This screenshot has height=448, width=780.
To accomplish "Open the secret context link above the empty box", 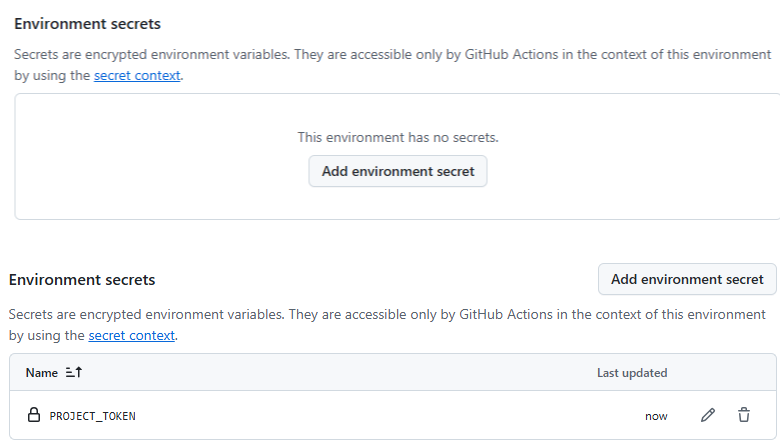I will point(137,75).
